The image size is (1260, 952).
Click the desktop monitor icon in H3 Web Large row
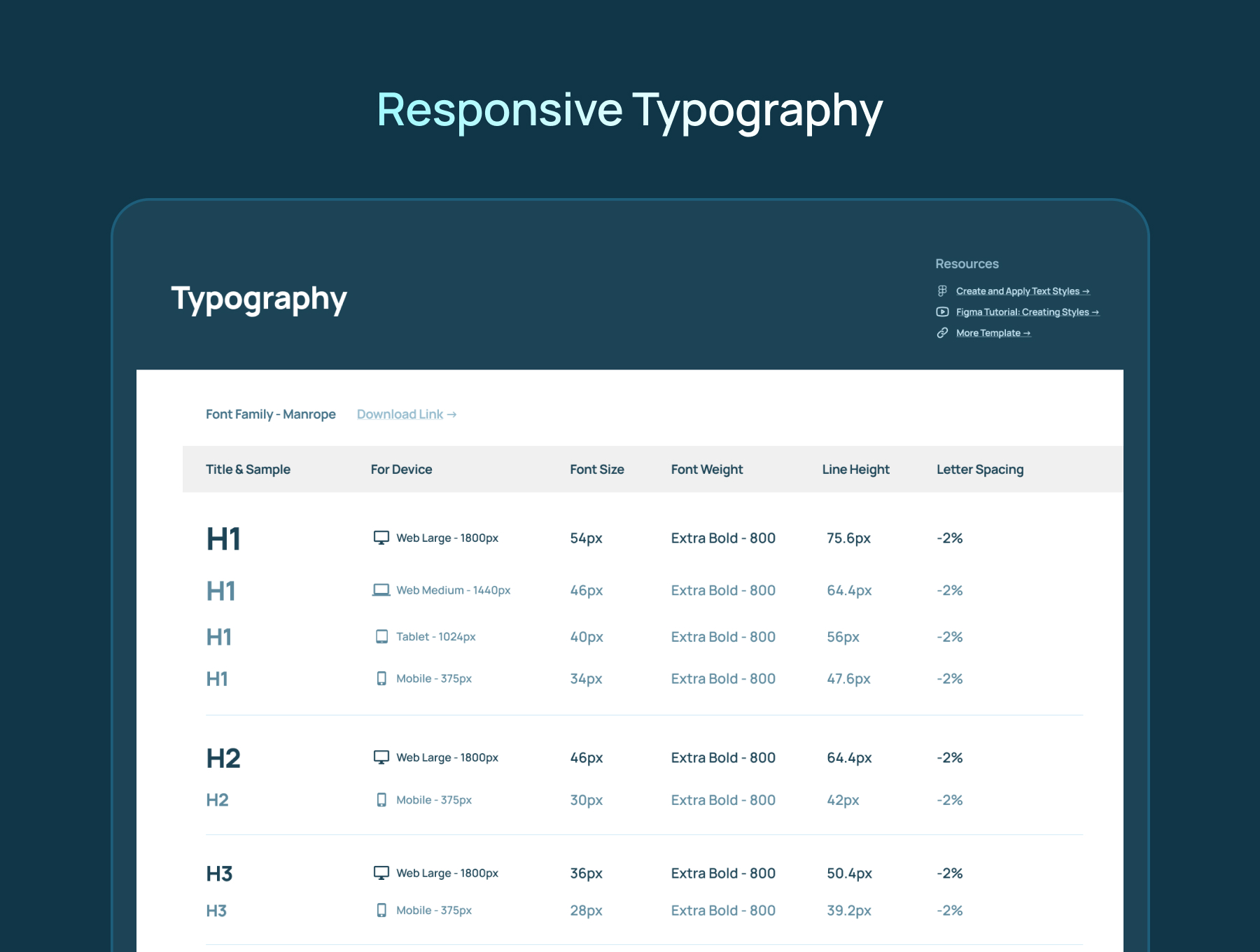[x=381, y=873]
